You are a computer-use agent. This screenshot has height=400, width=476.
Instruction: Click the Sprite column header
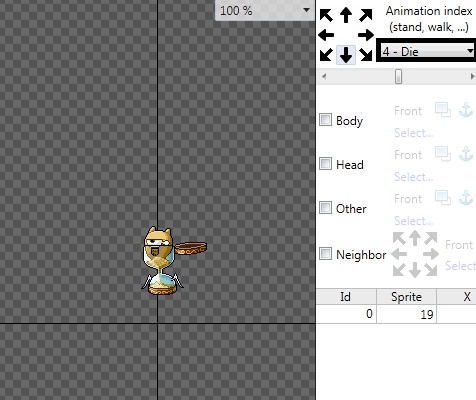(x=406, y=296)
